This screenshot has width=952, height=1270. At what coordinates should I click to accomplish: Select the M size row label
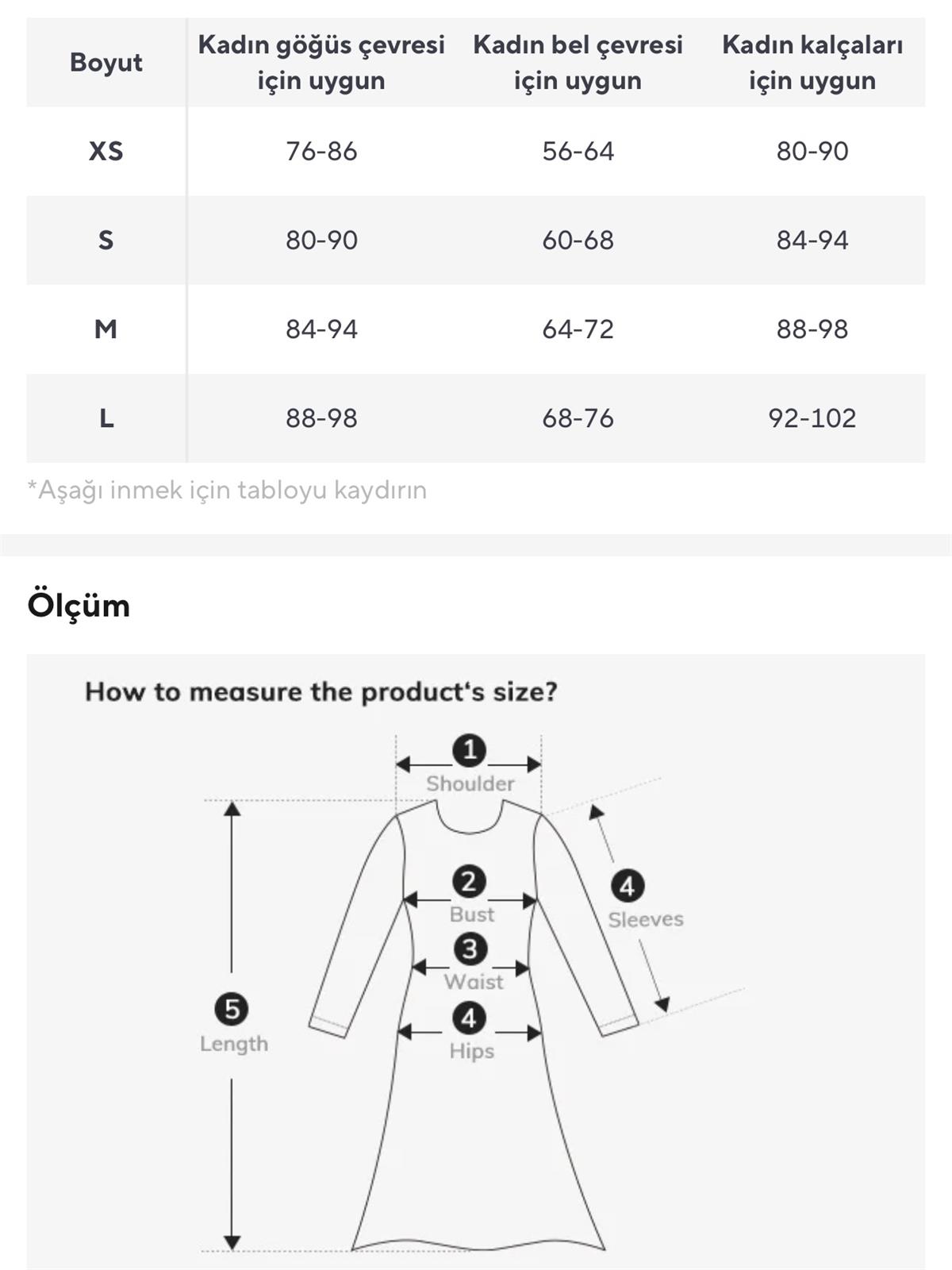(106, 329)
